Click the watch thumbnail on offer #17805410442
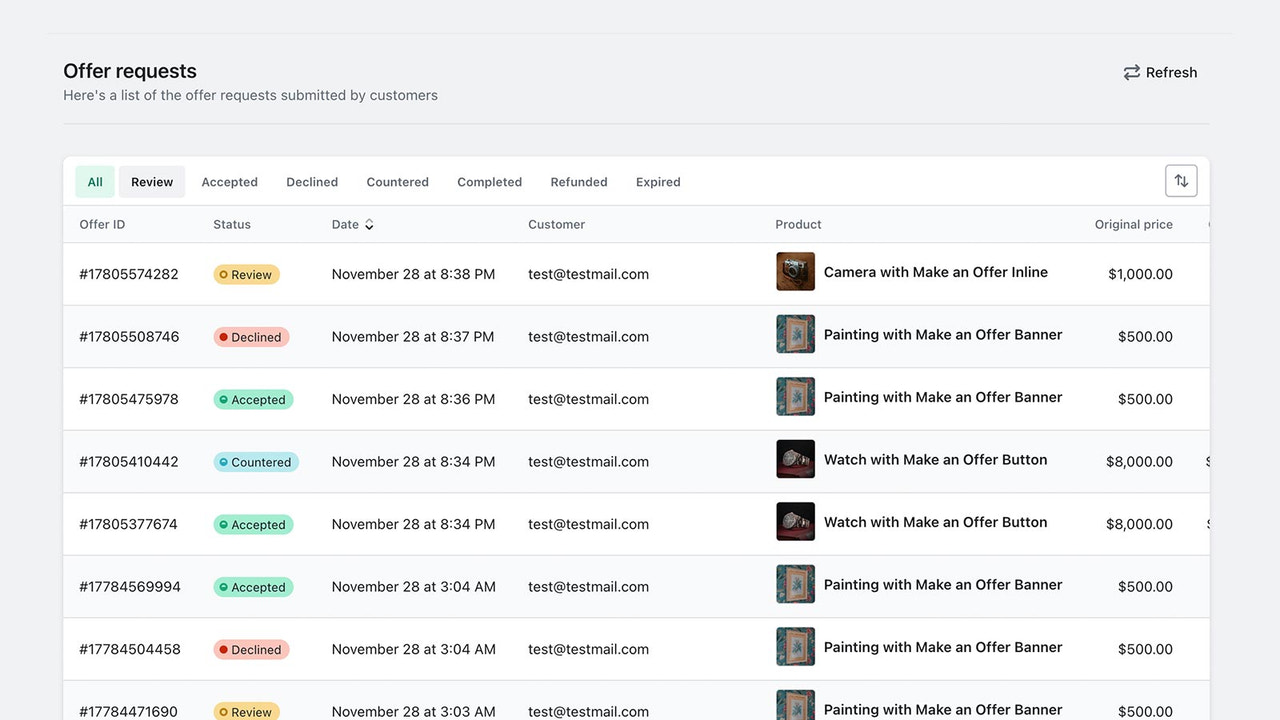Image resolution: width=1280 pixels, height=720 pixels. pyautogui.click(x=795, y=459)
